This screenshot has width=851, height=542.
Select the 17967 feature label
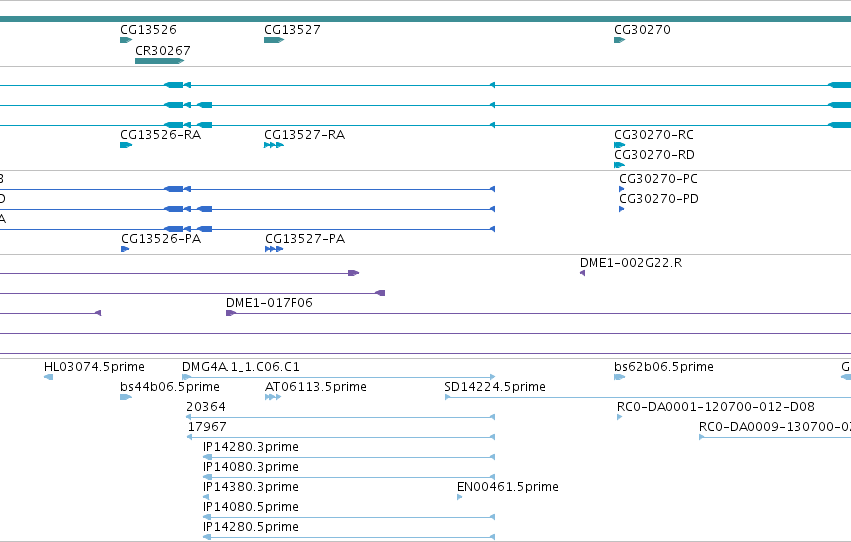click(207, 427)
